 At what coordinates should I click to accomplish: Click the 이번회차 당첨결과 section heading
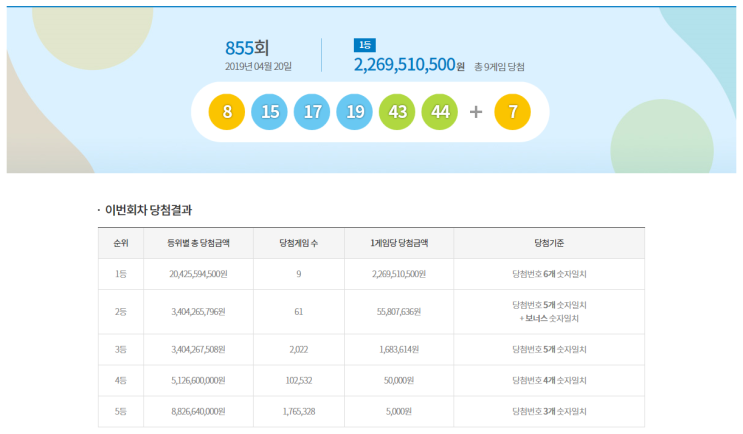(x=148, y=210)
